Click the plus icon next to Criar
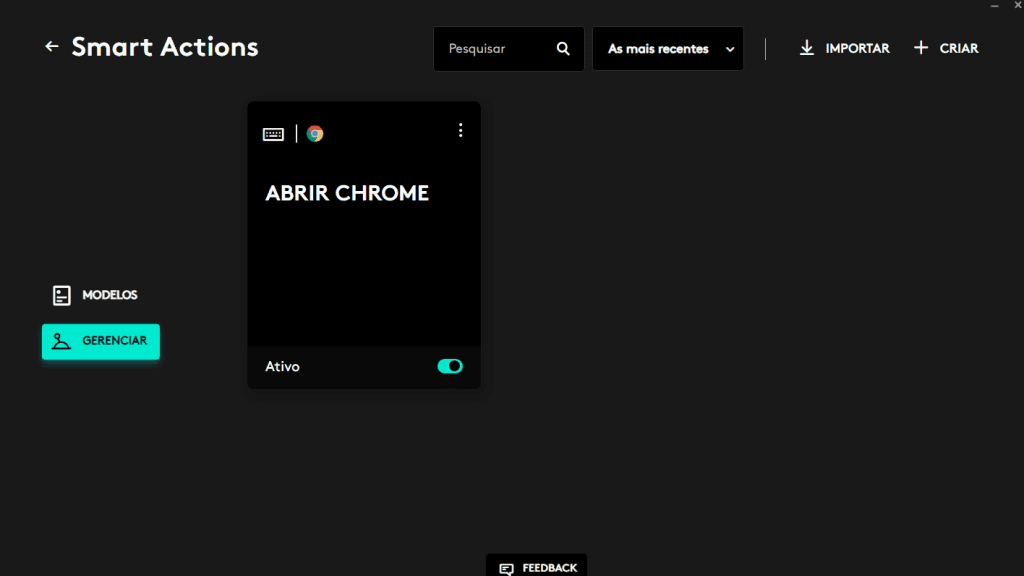 click(921, 48)
